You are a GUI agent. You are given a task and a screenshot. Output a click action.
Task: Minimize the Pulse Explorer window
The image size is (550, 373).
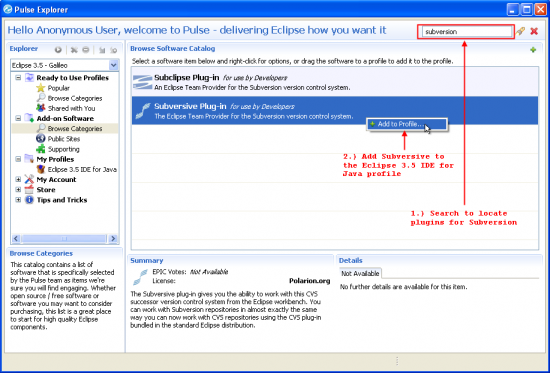pyautogui.click(x=512, y=9)
